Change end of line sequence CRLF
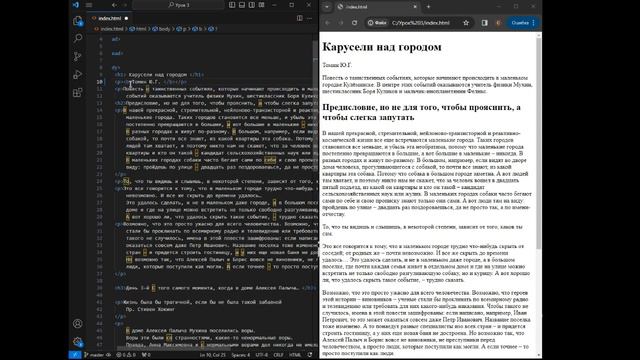The width and height of the screenshot is (640, 360). 278,355
